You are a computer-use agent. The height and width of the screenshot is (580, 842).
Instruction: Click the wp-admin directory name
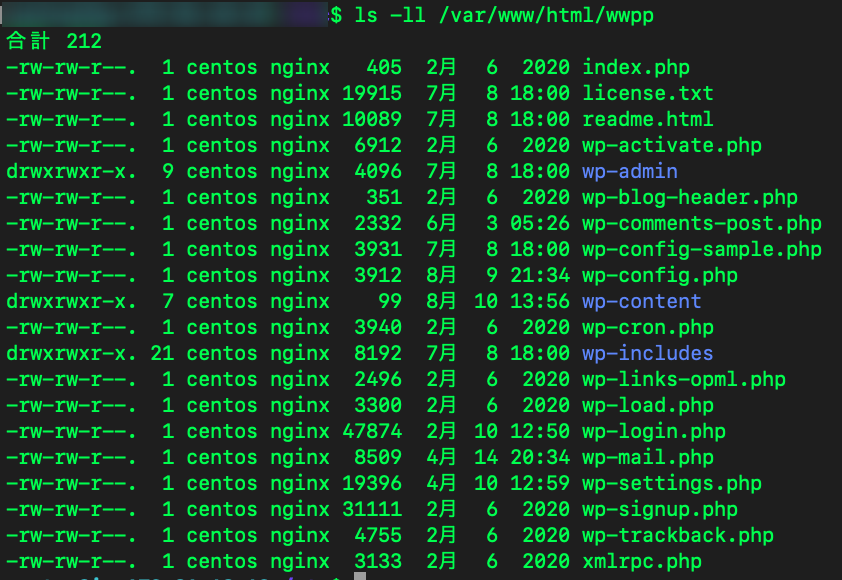(630, 172)
